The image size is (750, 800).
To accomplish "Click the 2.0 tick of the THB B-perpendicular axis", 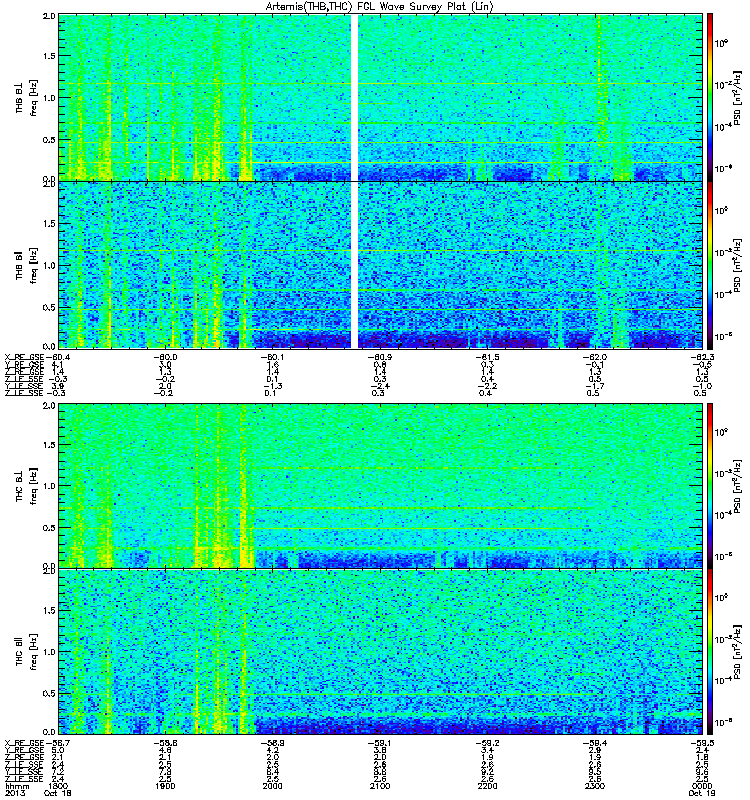I will [49, 16].
